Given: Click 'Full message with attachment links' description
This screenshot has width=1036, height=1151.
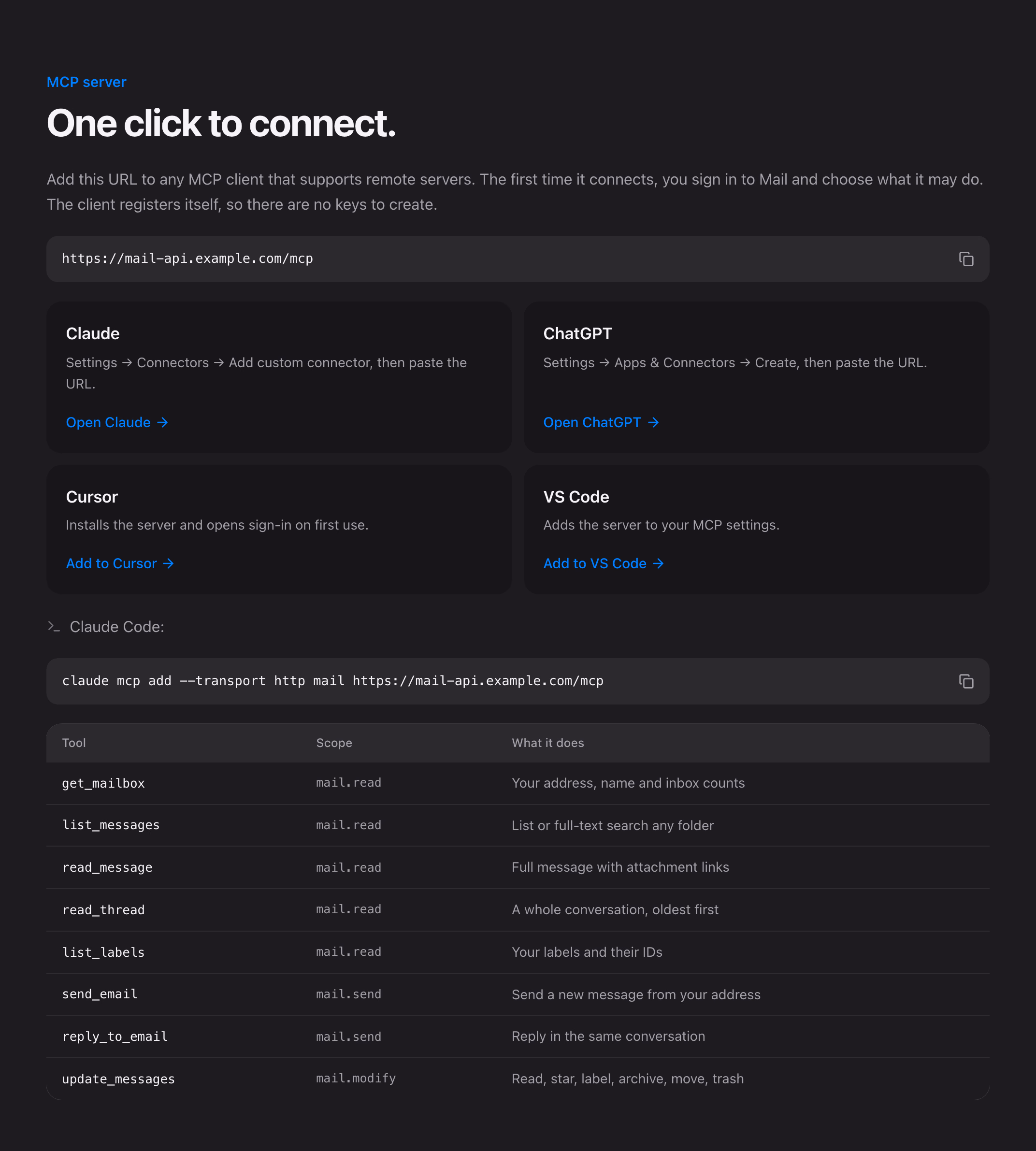Looking at the screenshot, I should pyautogui.click(x=620, y=867).
